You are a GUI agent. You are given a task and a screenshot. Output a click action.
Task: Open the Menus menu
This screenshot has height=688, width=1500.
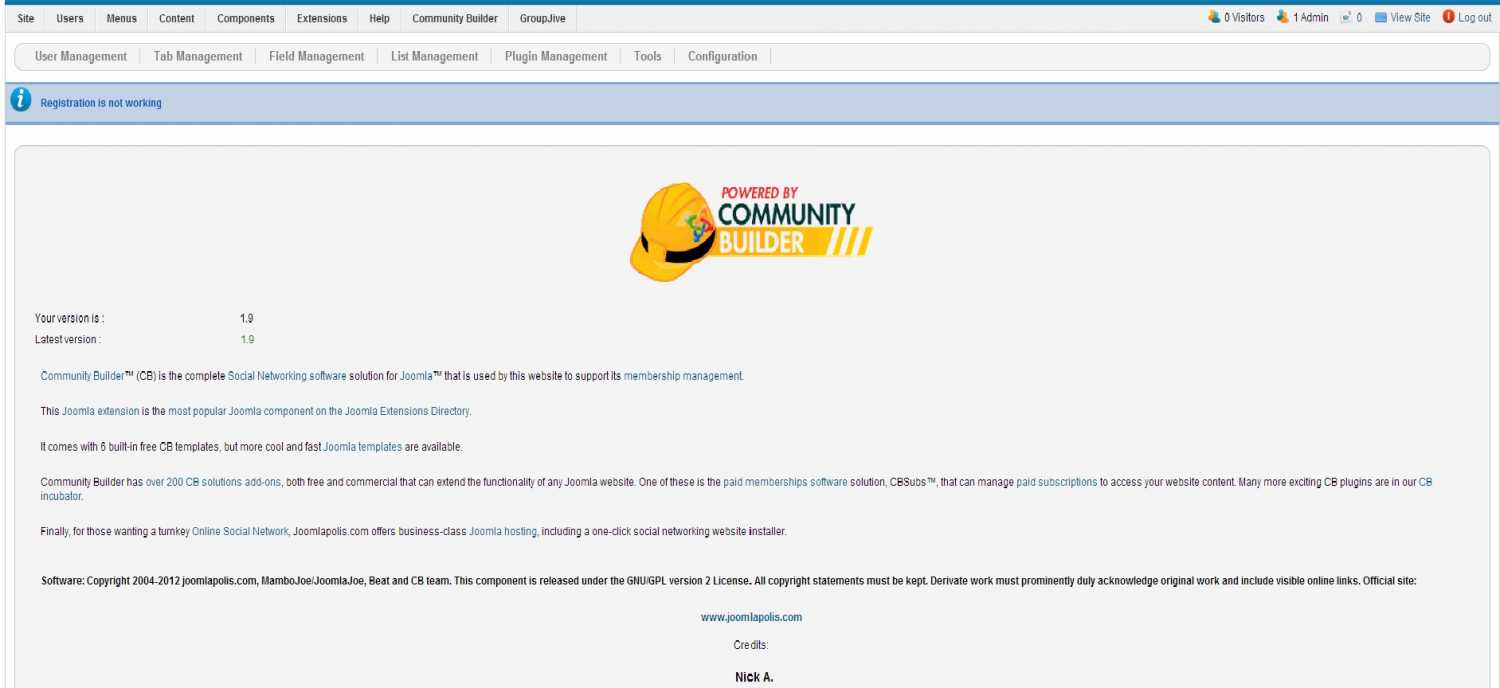click(x=121, y=18)
